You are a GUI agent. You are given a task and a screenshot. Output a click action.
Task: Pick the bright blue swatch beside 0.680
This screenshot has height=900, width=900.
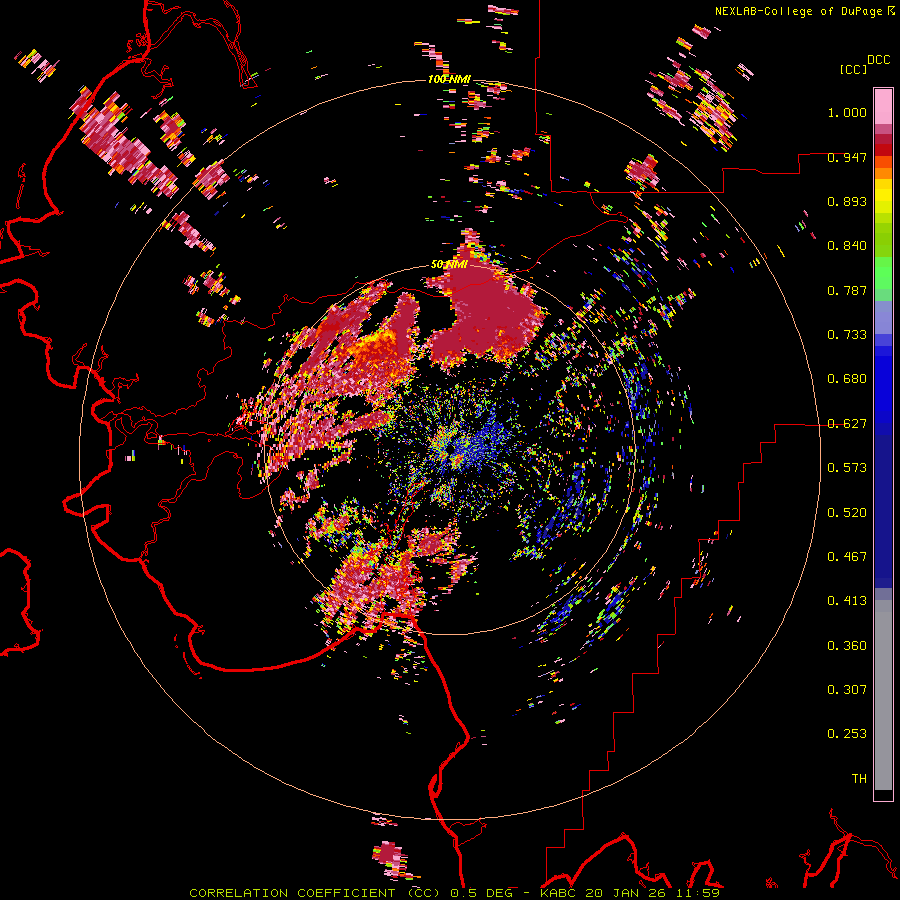click(x=883, y=385)
